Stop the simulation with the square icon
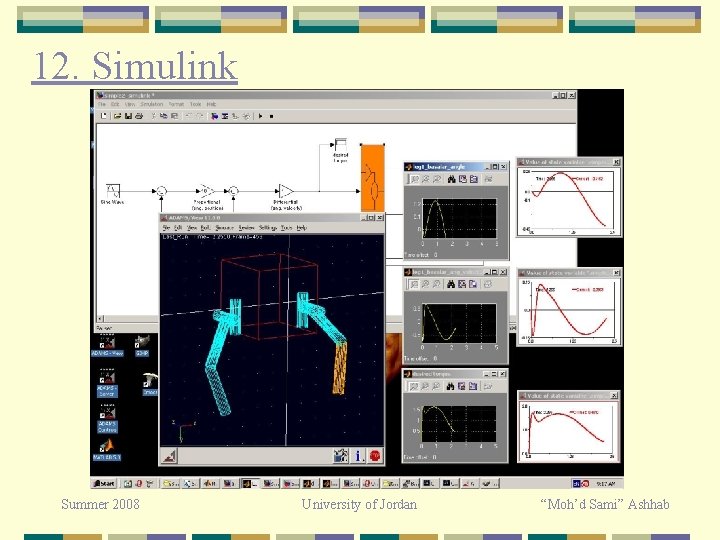The width and height of the screenshot is (720, 540). [271, 116]
